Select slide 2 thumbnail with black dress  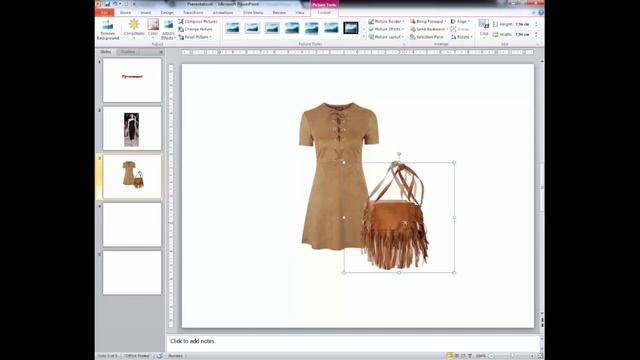(132, 128)
